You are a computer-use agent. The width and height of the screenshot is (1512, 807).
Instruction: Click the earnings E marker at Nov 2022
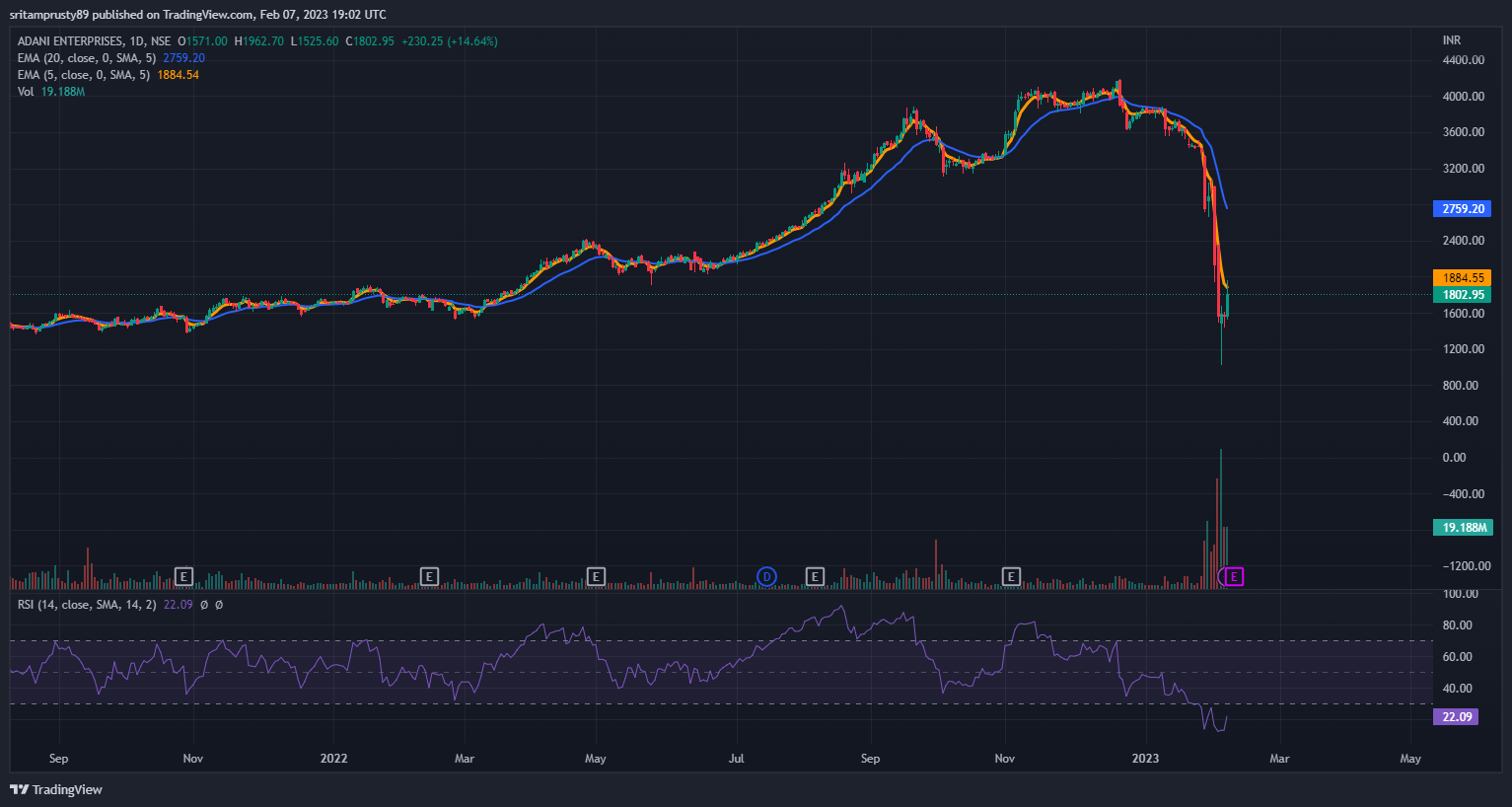pyautogui.click(x=1011, y=576)
